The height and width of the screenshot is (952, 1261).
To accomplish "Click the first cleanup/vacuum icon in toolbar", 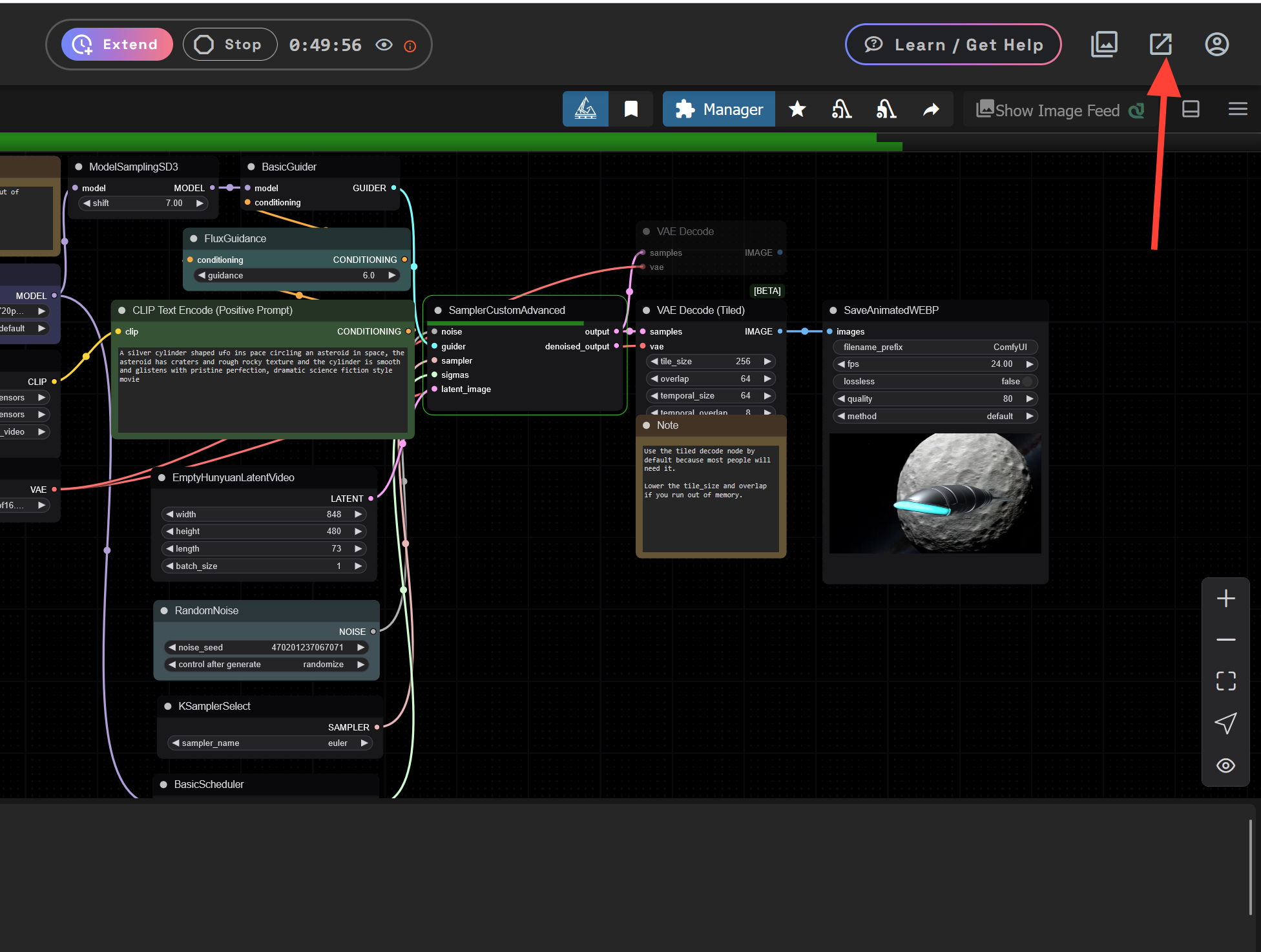I will click(841, 109).
